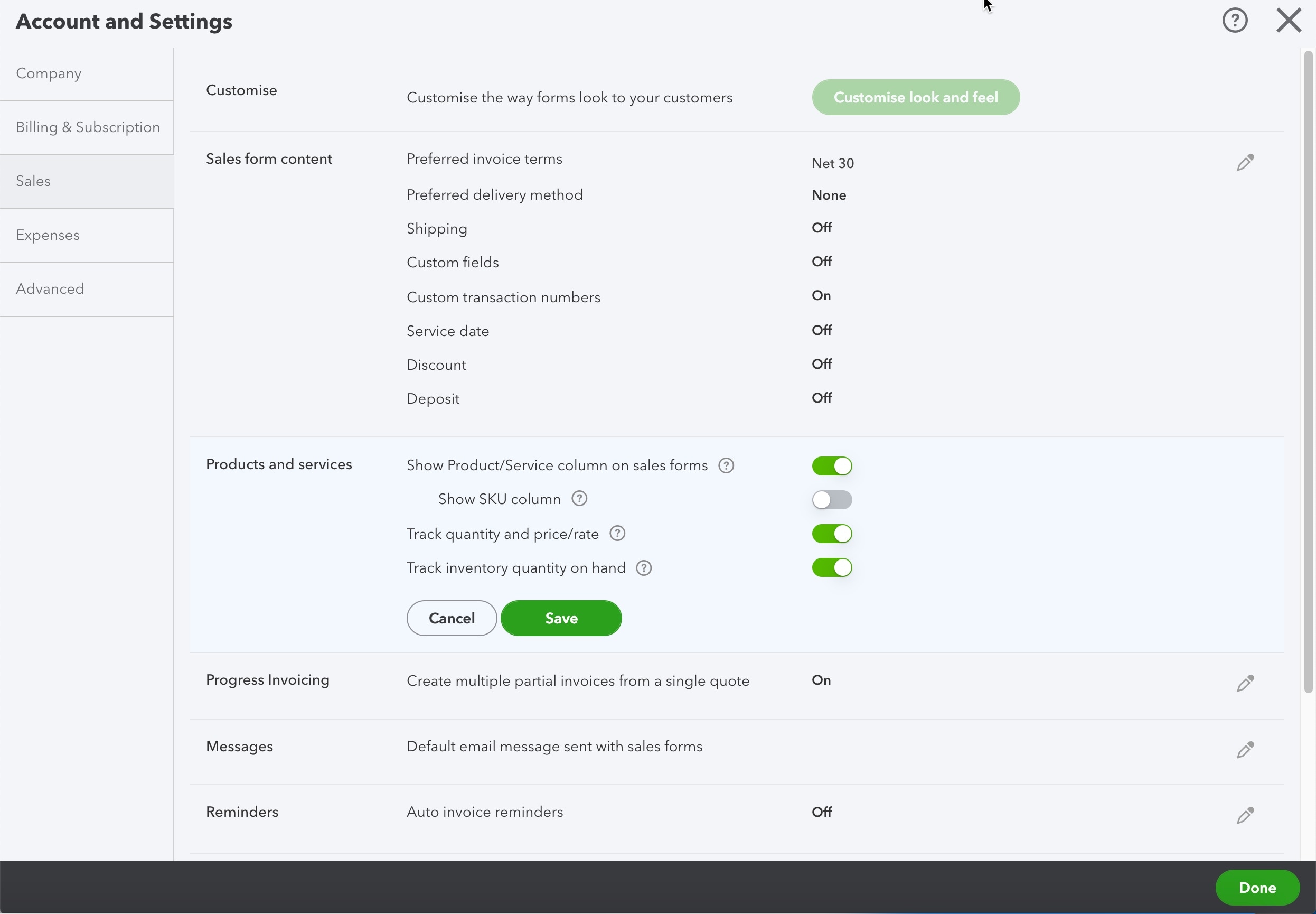This screenshot has height=914, width=1316.
Task: Click the edit icon next to Messages
Action: 1246,749
